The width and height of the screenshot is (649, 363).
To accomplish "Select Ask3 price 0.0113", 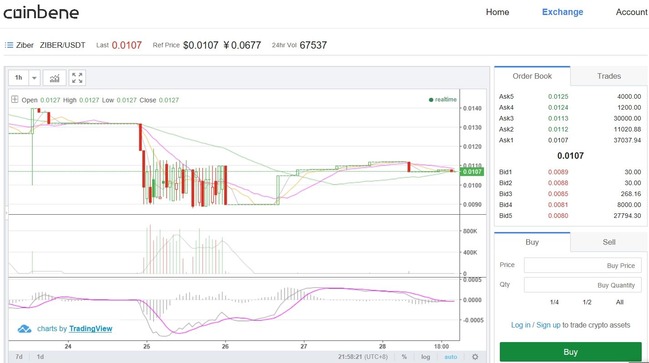I will point(558,118).
